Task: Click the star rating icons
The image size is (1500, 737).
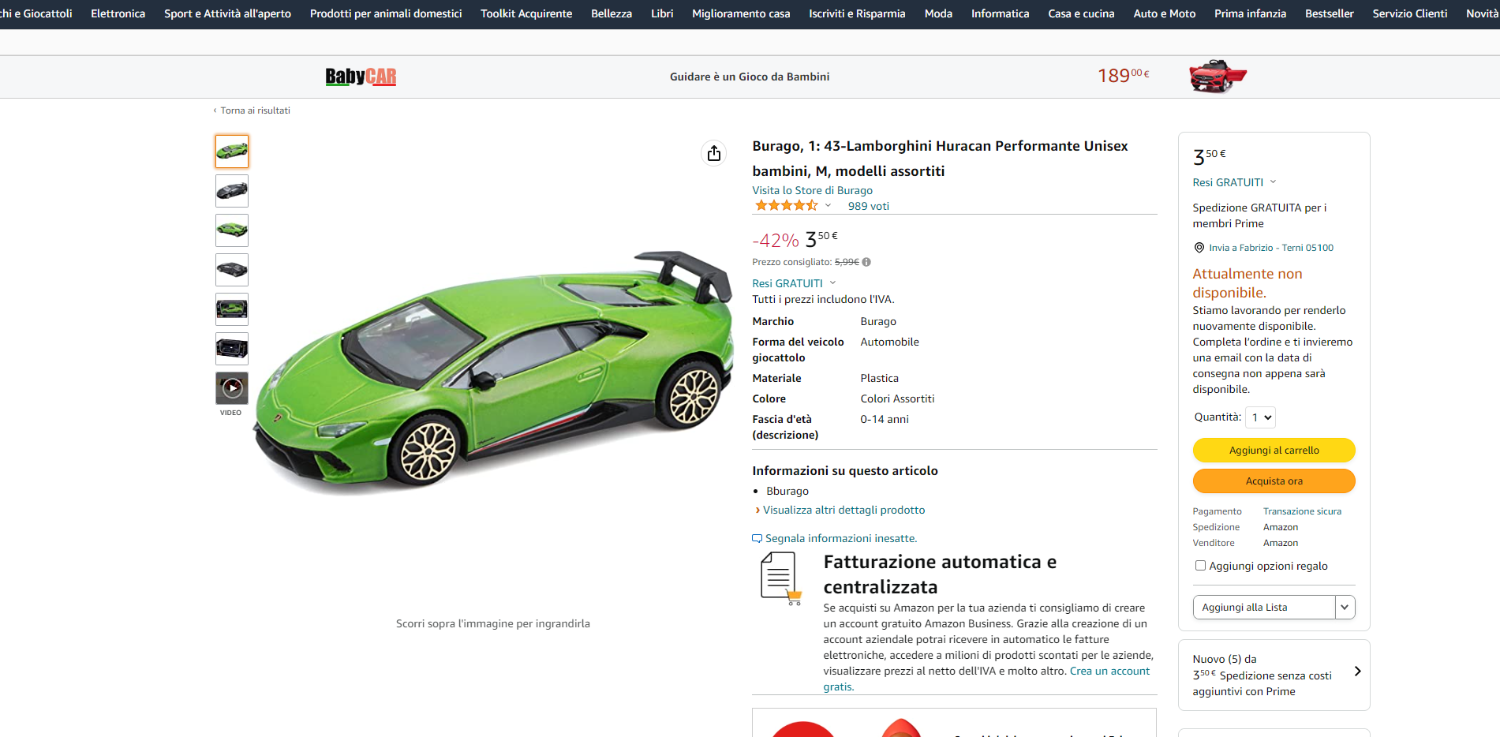Action: [x=786, y=206]
